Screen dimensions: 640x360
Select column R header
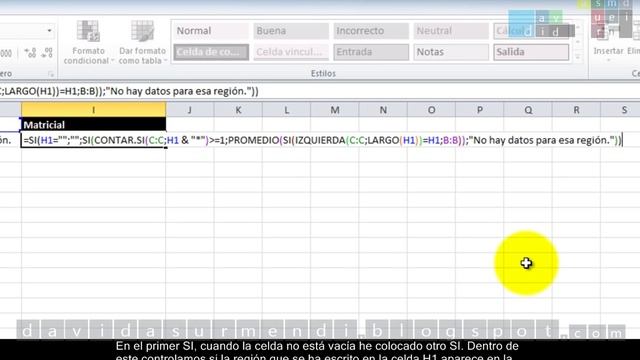[x=576, y=110]
